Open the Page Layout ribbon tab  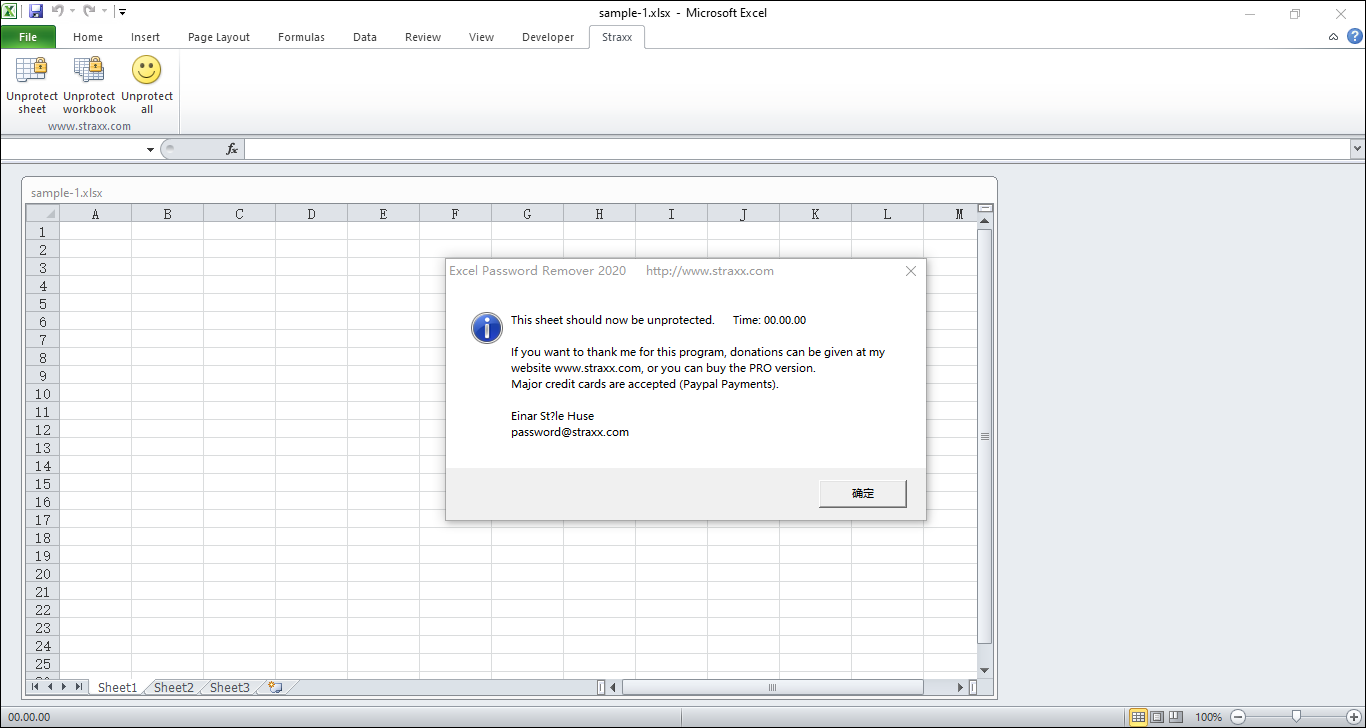pos(219,37)
